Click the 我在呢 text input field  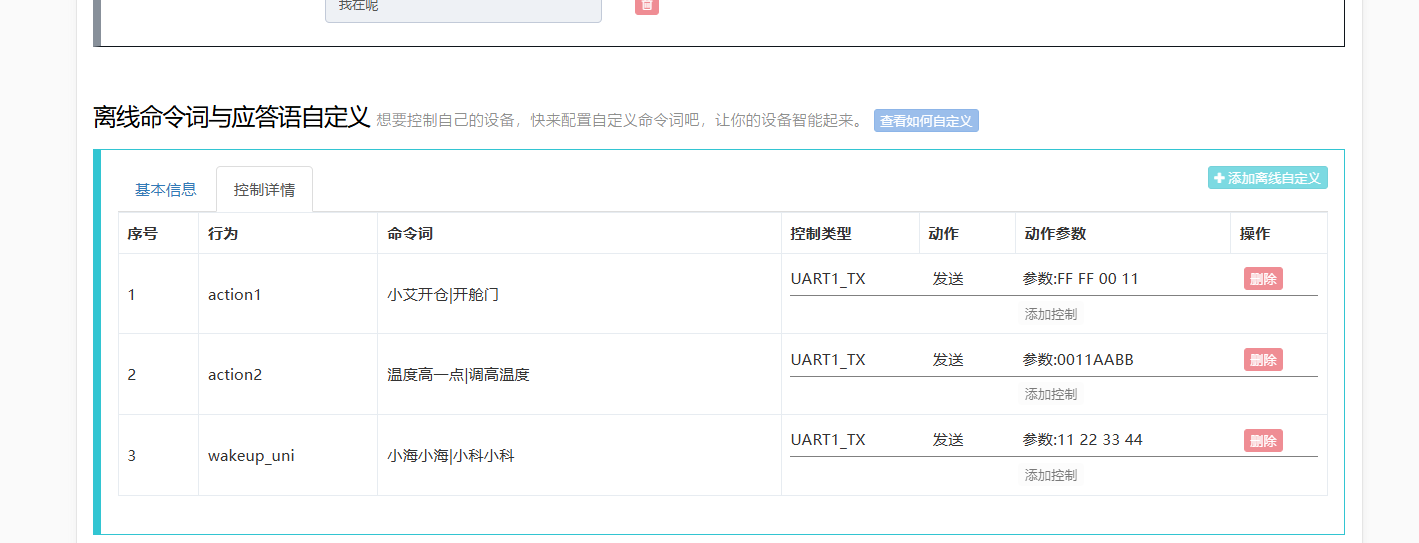point(463,8)
